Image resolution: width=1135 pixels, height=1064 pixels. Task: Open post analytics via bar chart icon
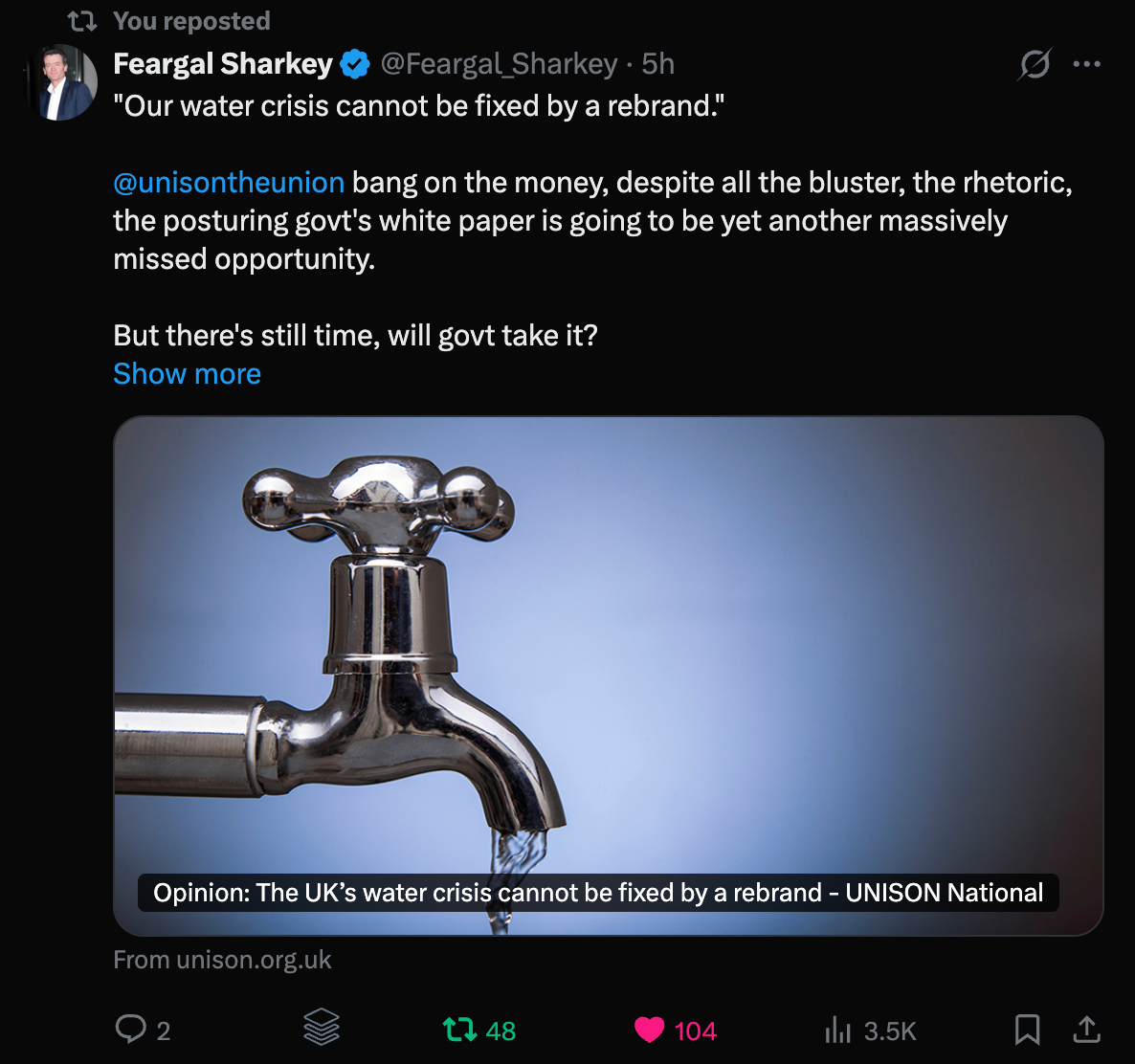tap(837, 1030)
